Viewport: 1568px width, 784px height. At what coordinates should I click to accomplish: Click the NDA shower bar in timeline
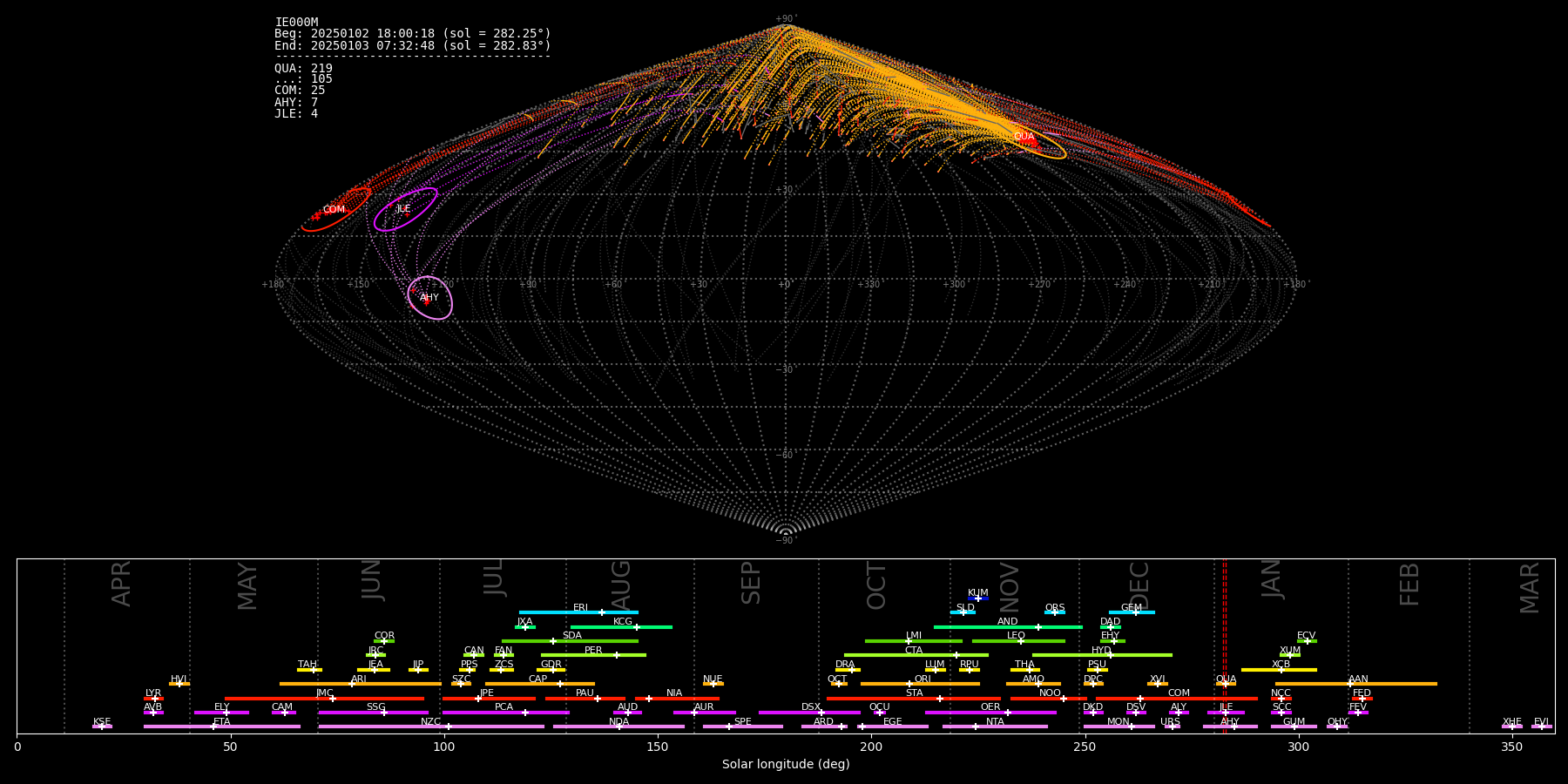point(618,727)
